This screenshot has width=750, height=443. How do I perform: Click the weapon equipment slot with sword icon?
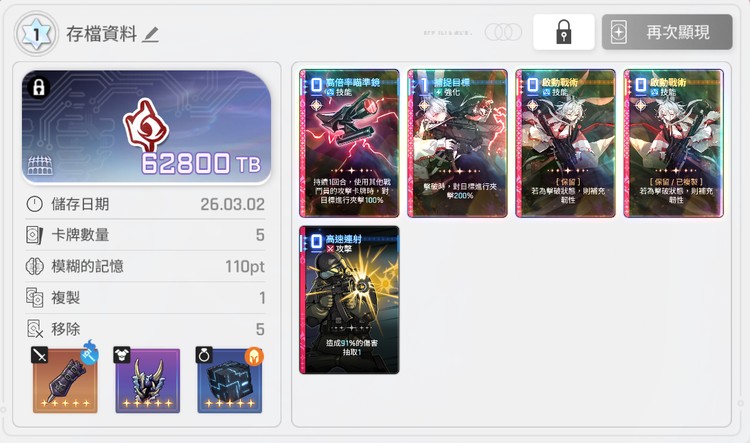point(65,380)
